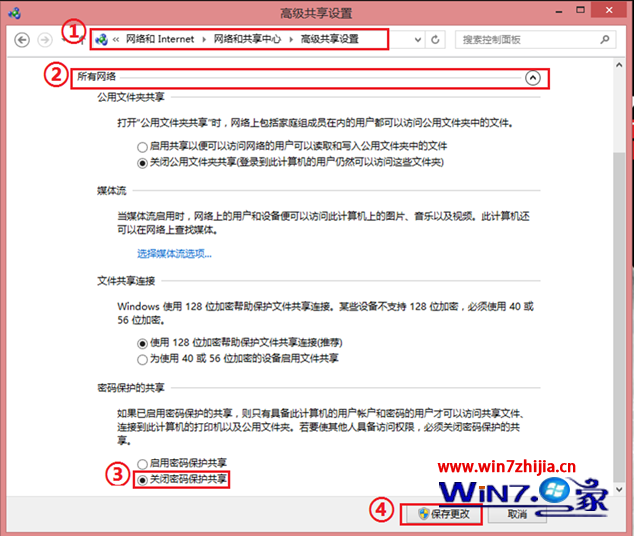634x536 pixels.
Task: Enable 启用密码保护共享 radio option
Action: 142,465
